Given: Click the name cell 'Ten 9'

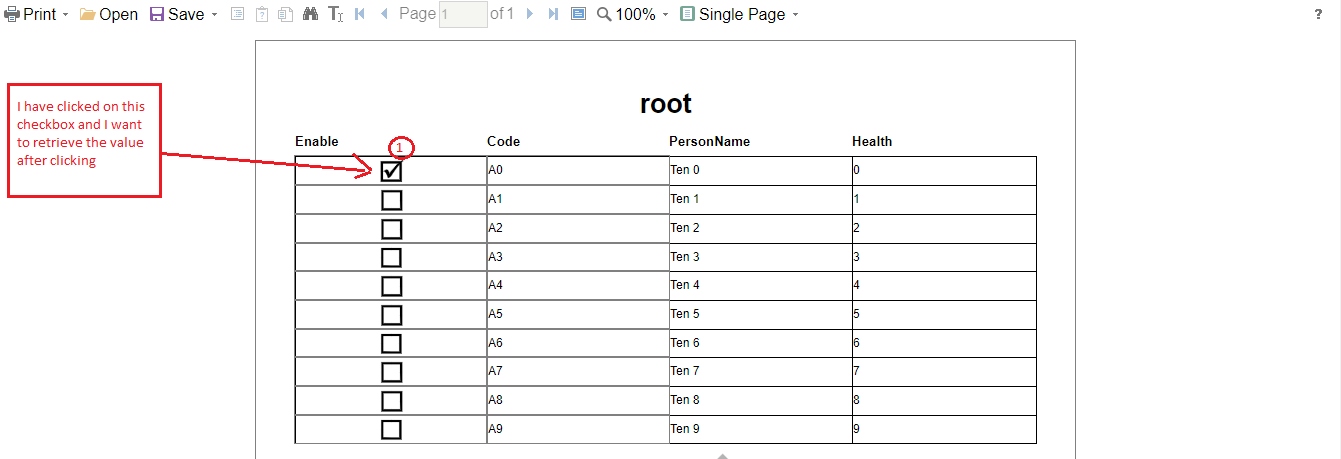Looking at the screenshot, I should pyautogui.click(x=760, y=429).
